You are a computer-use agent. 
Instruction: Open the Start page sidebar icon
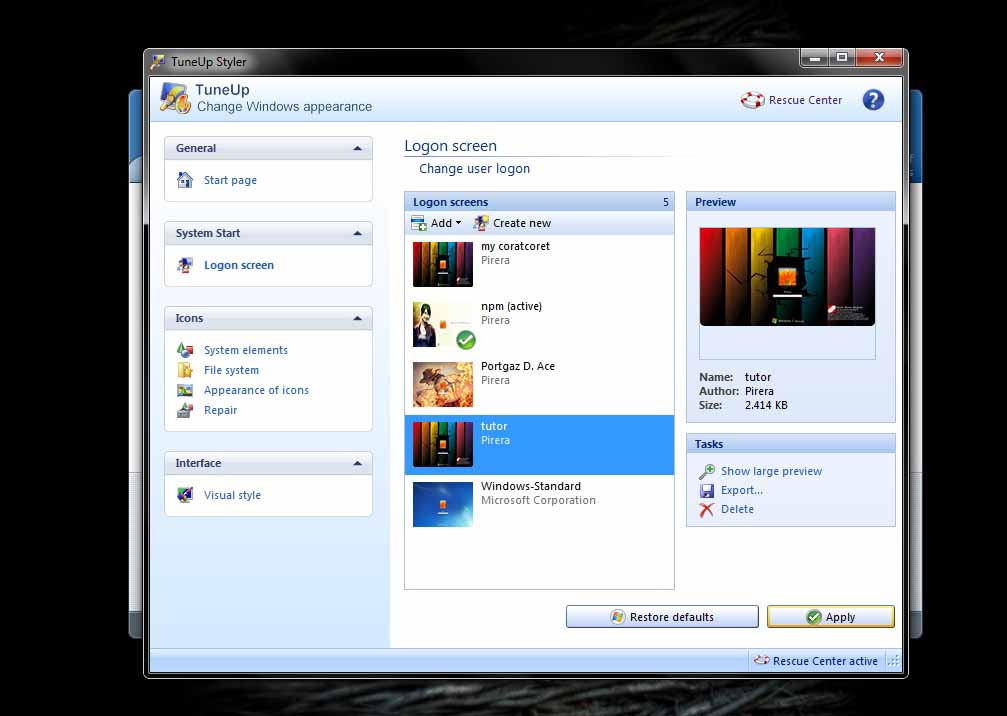185,180
